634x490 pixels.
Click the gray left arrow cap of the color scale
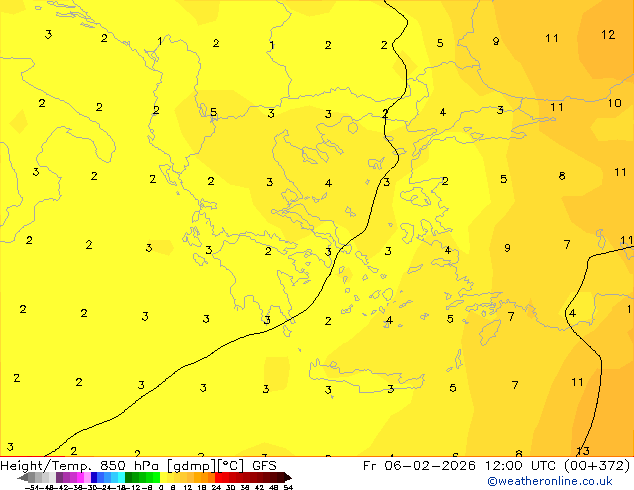(23, 478)
